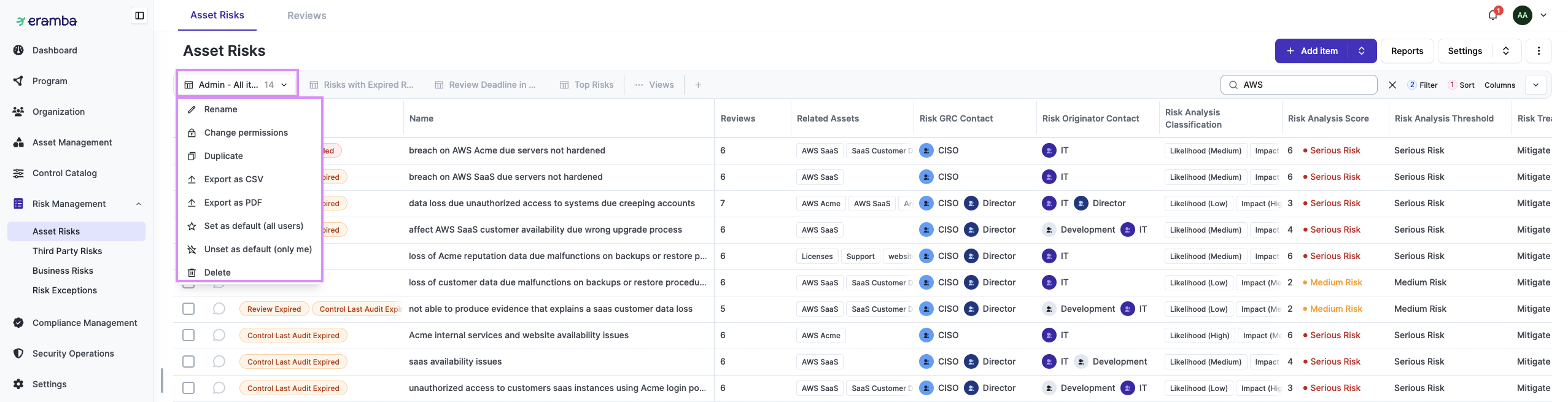Click the Reports button
This screenshot has width=1568, height=402.
point(1407,51)
